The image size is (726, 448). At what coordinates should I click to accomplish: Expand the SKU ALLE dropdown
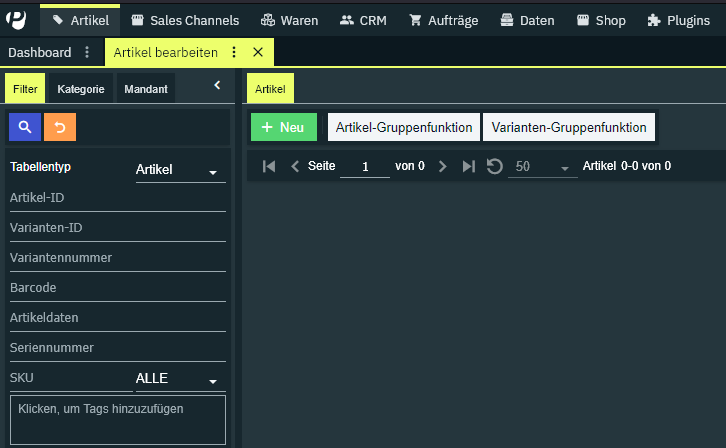pyautogui.click(x=179, y=379)
